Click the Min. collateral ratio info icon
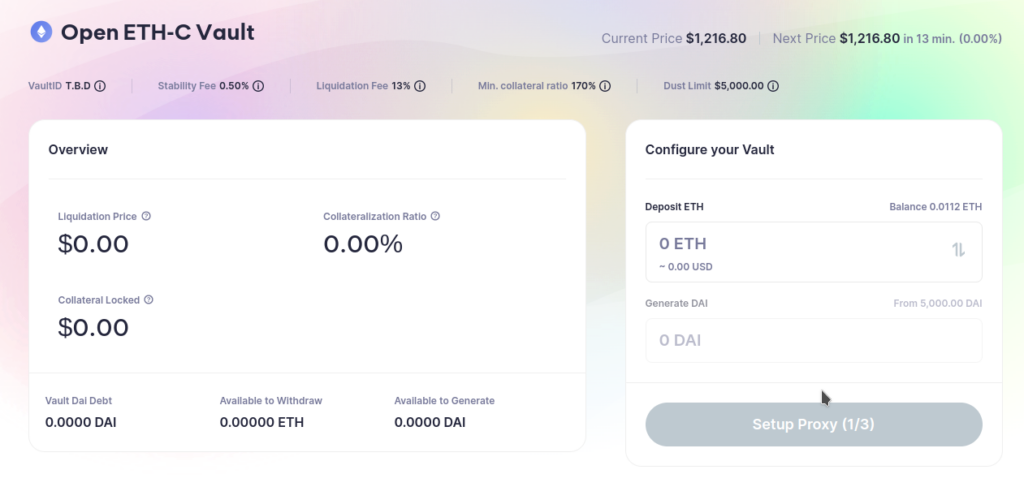 coord(604,86)
